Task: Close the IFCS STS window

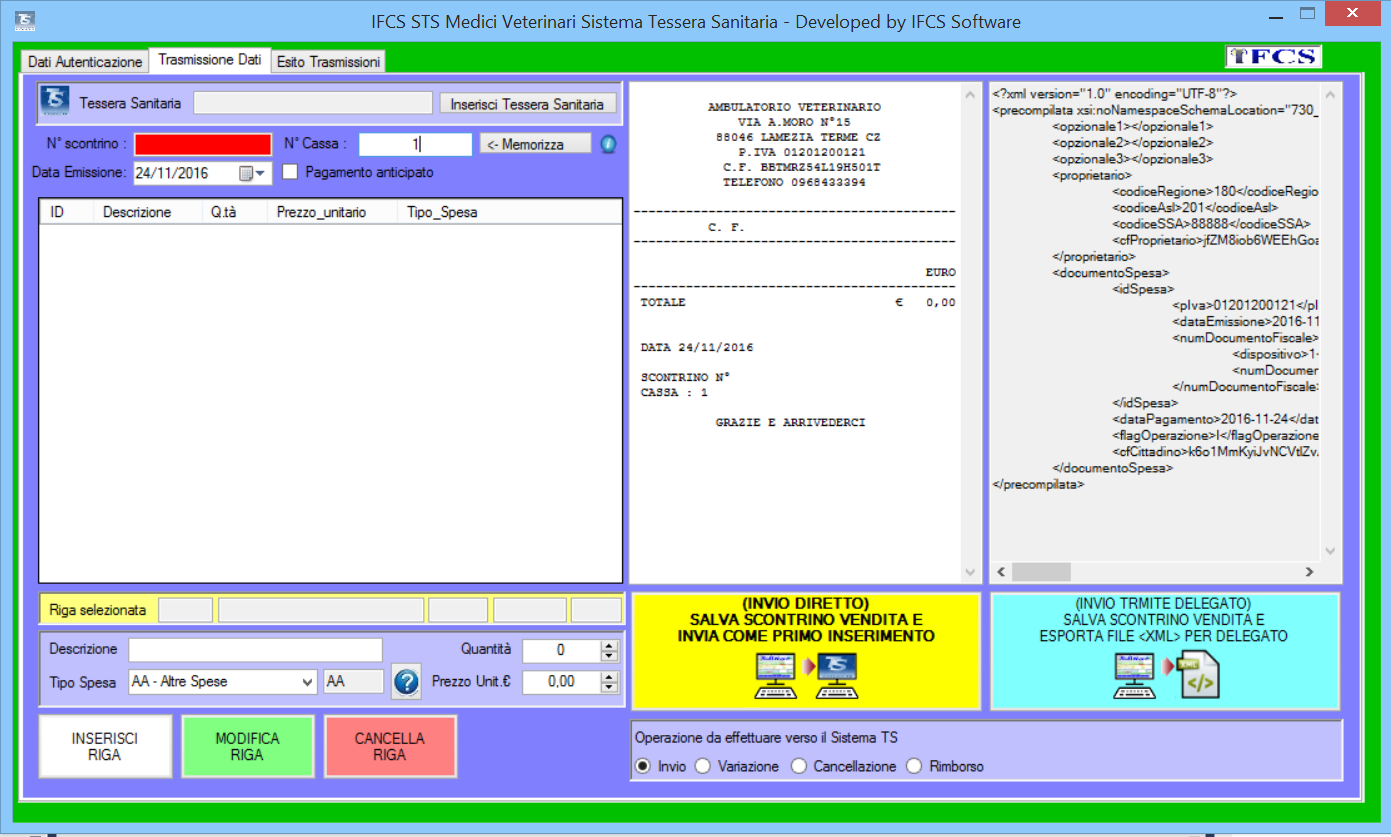Action: tap(1350, 13)
